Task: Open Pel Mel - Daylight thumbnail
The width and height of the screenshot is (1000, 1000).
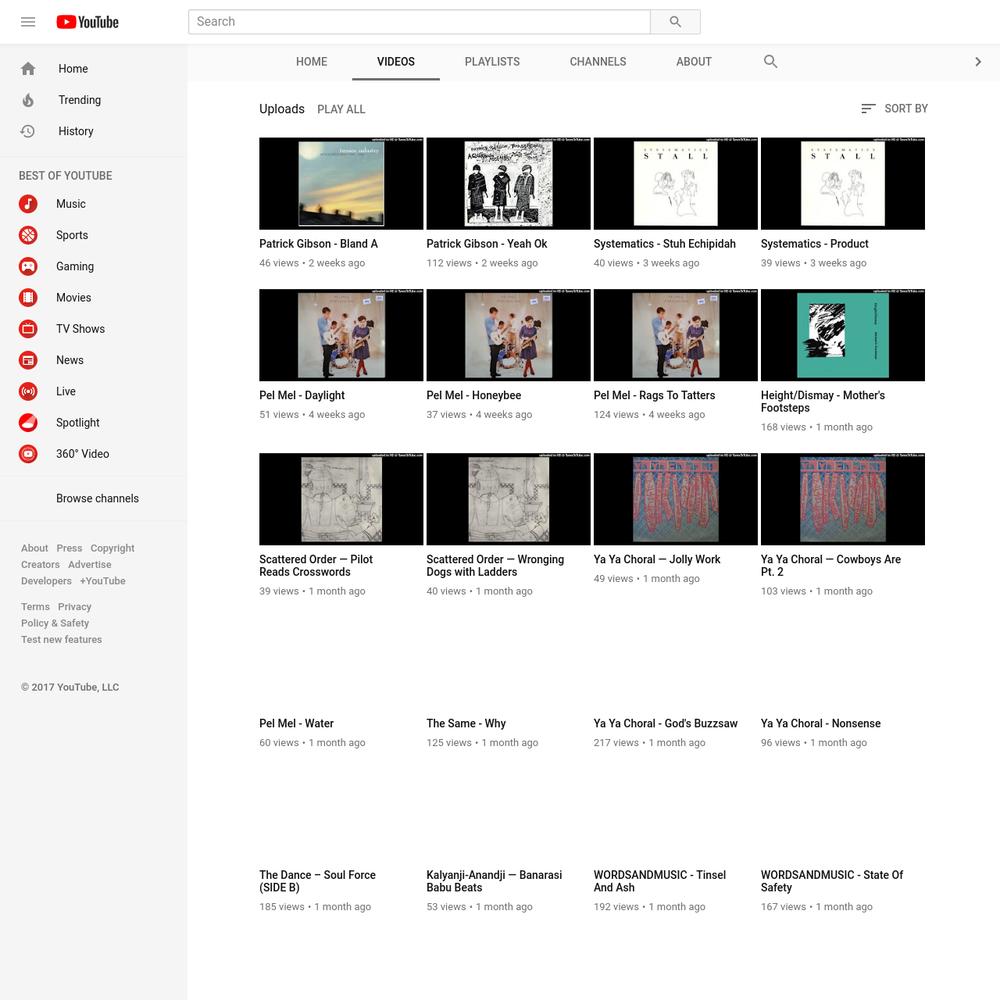Action: tap(341, 335)
